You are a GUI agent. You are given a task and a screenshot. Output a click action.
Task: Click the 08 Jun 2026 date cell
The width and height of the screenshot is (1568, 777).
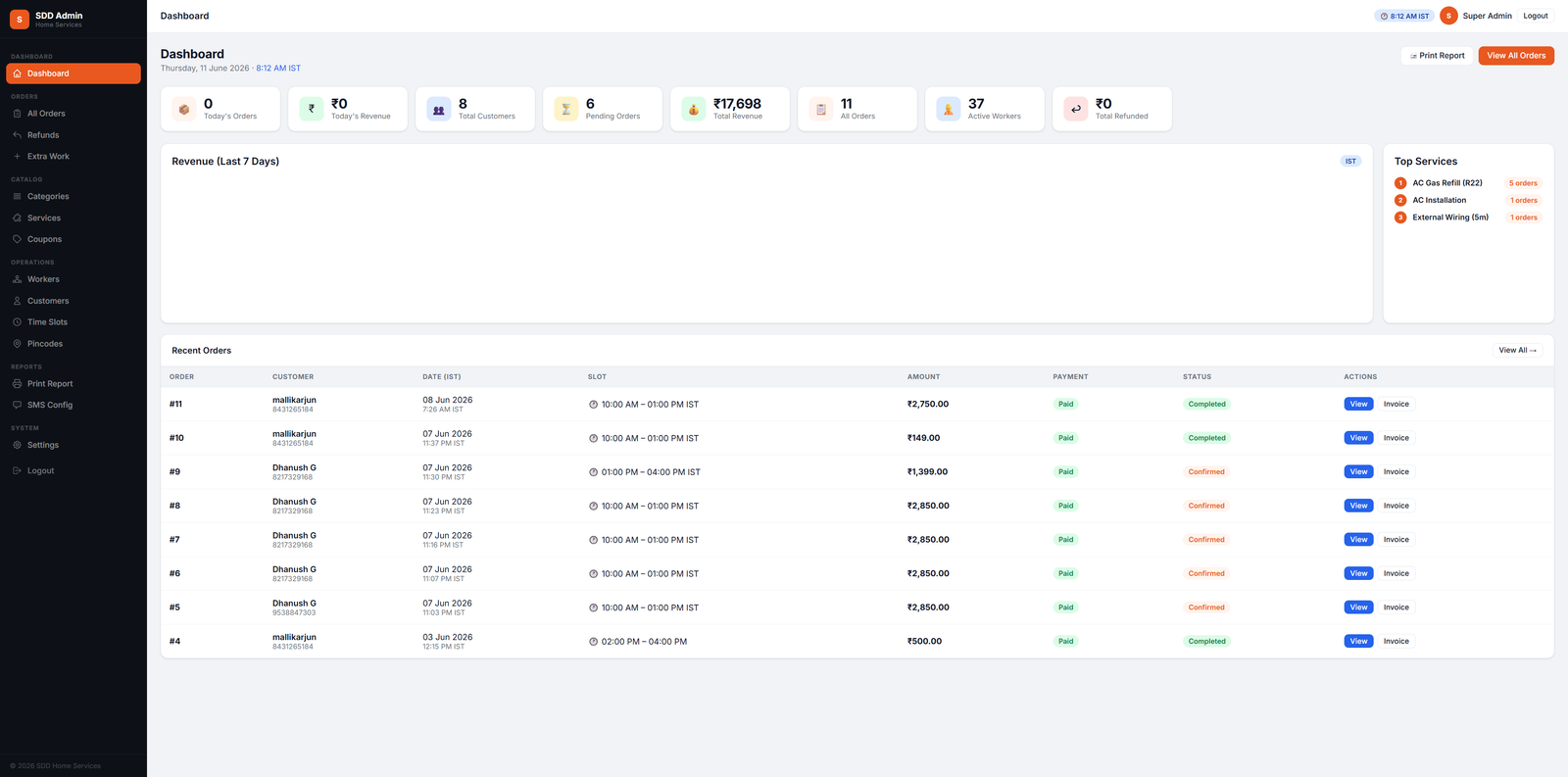coord(448,400)
